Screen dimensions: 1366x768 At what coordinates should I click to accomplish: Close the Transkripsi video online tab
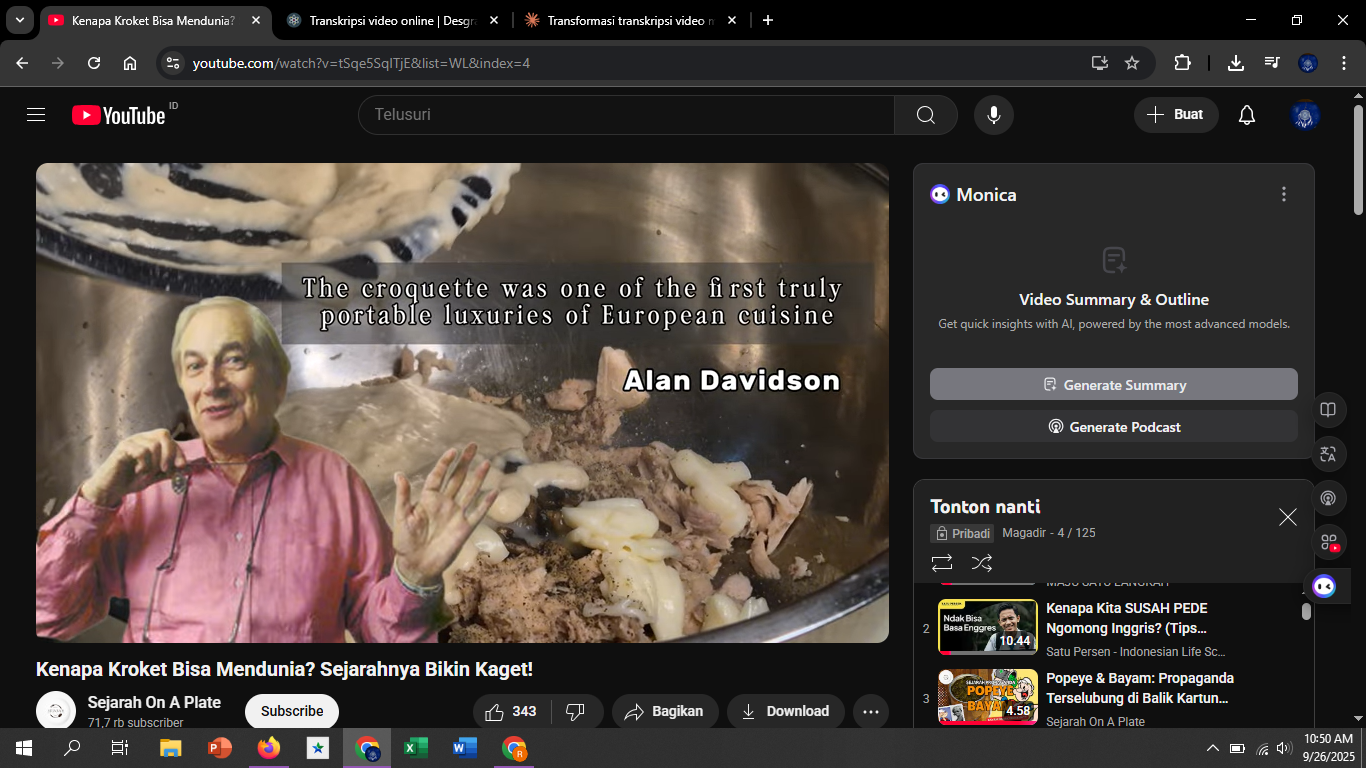pyautogui.click(x=494, y=20)
